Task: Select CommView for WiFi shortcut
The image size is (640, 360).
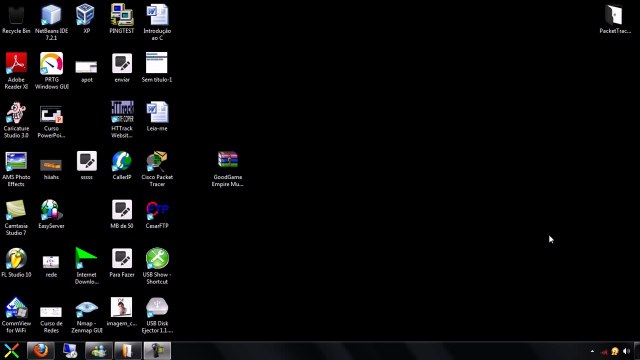Action: point(16,315)
